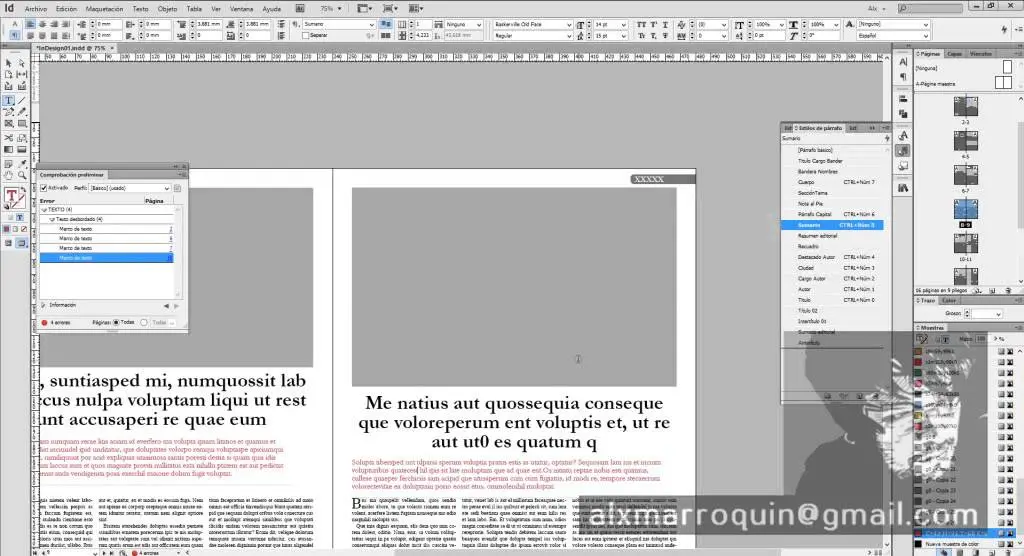Toggle formatting affects text button

[20, 218]
